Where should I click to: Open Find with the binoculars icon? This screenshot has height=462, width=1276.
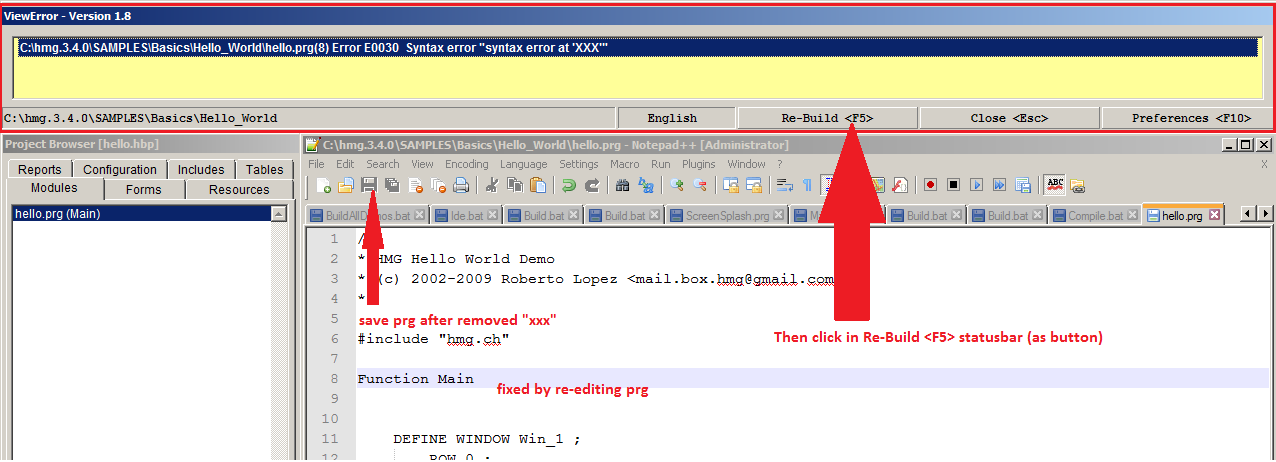coord(622,185)
